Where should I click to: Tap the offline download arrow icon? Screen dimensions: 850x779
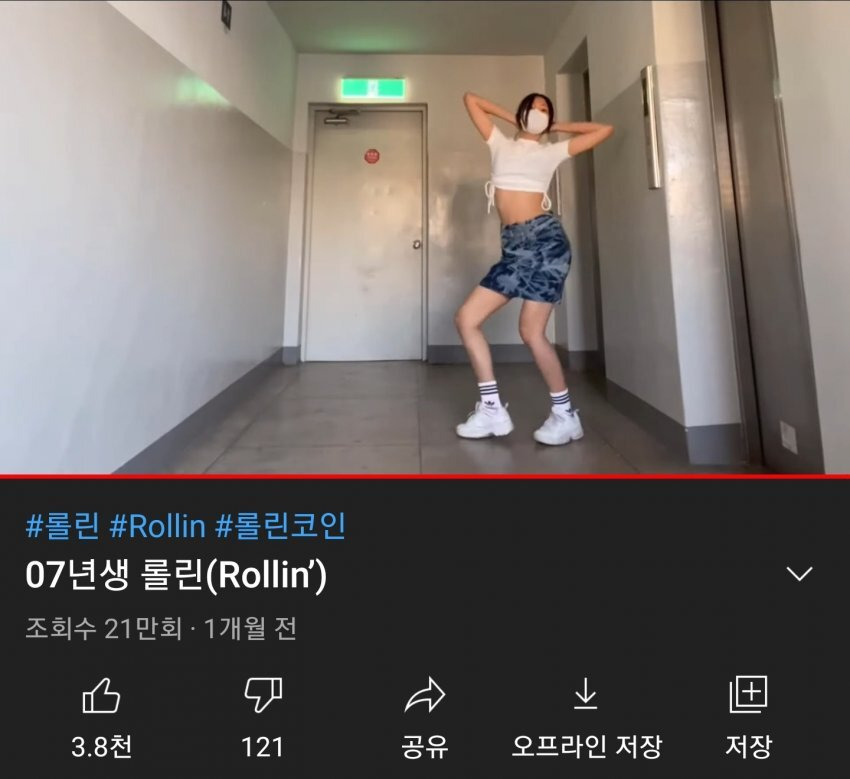[x=585, y=695]
